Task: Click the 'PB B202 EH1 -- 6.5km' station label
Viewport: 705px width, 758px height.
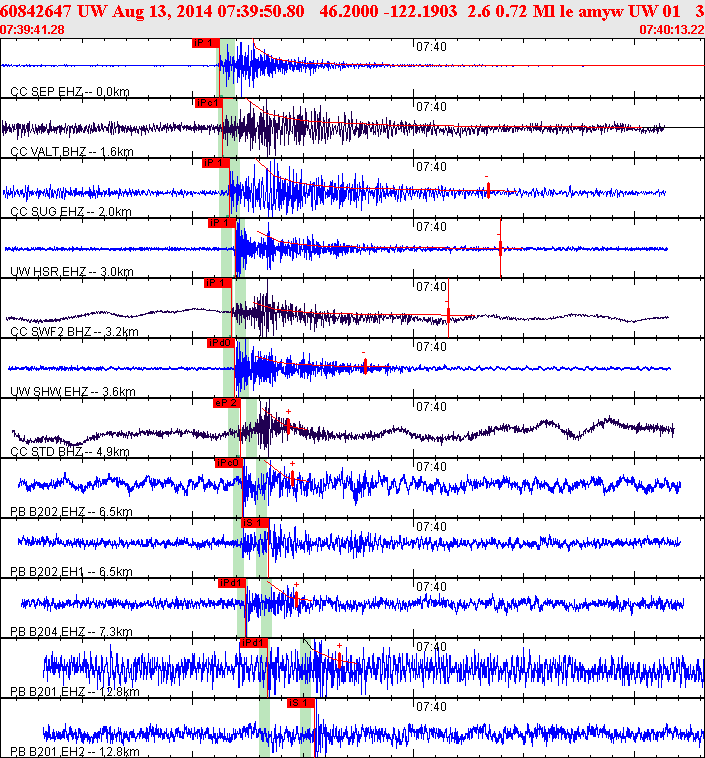Action: click(72, 571)
